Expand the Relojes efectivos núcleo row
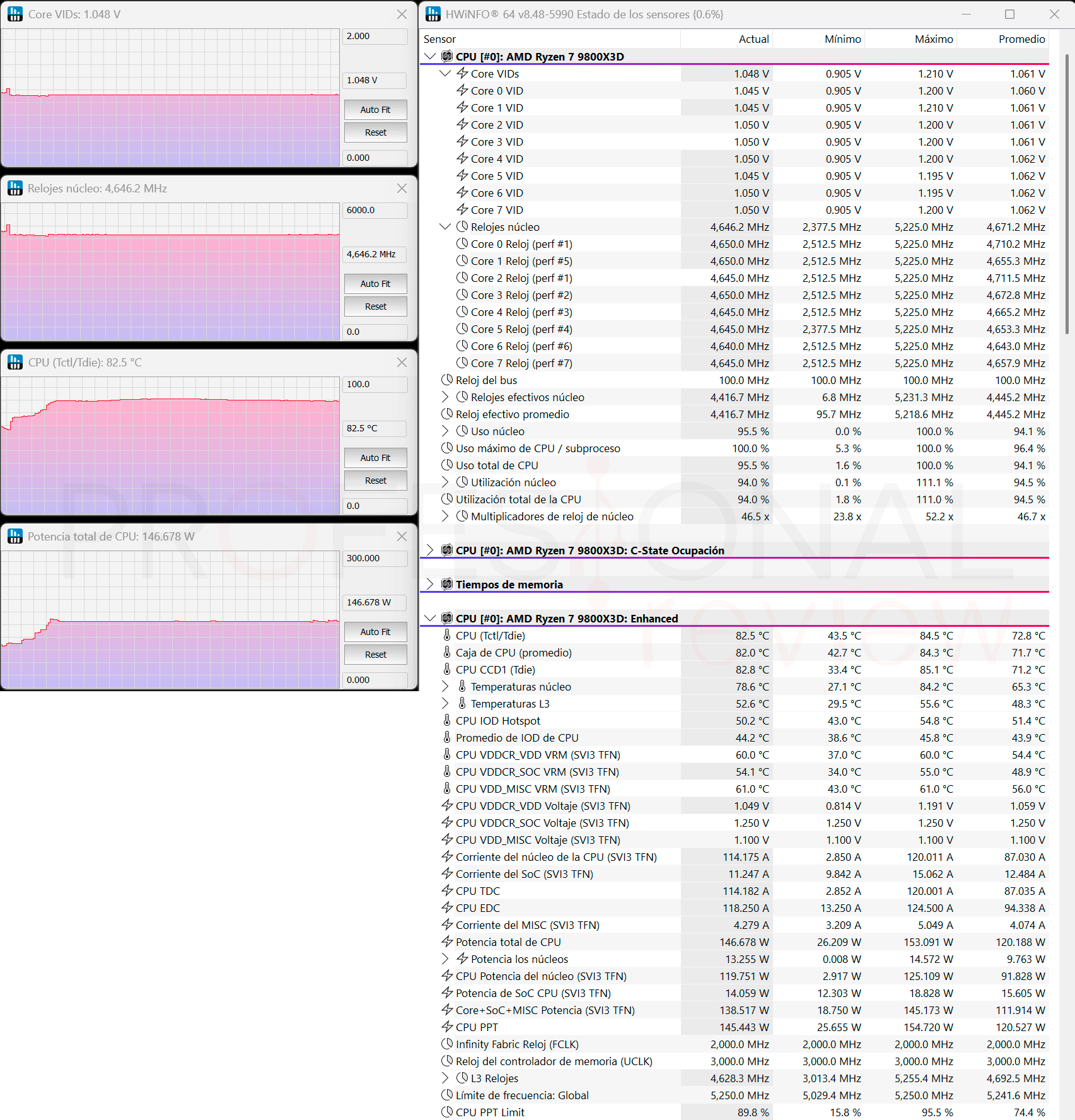 tap(445, 397)
